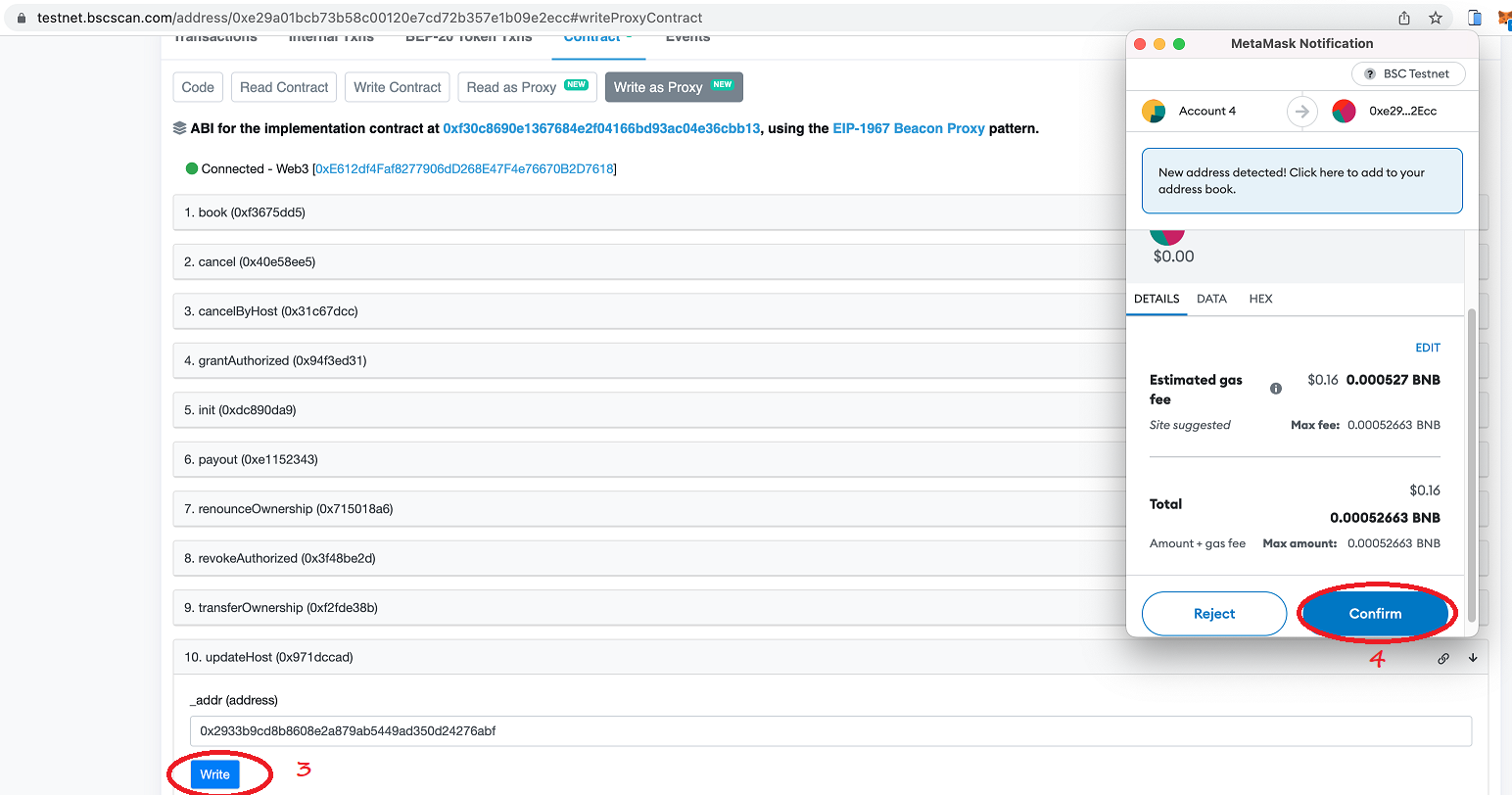Screen dimensions: 1512x795
Task: Expand the 2. cancel function row
Action: [649, 261]
